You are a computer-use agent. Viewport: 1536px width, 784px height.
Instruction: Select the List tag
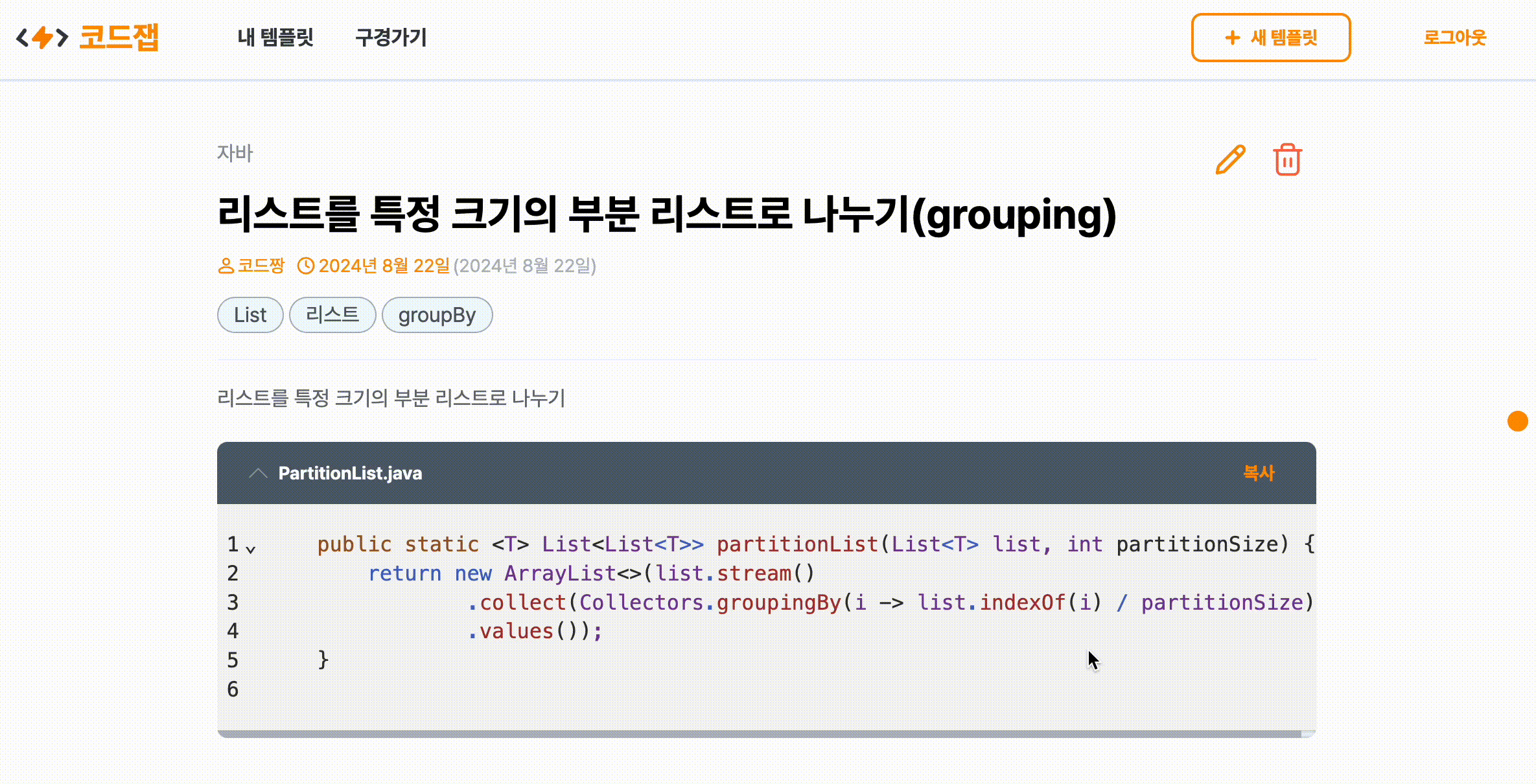[x=250, y=315]
